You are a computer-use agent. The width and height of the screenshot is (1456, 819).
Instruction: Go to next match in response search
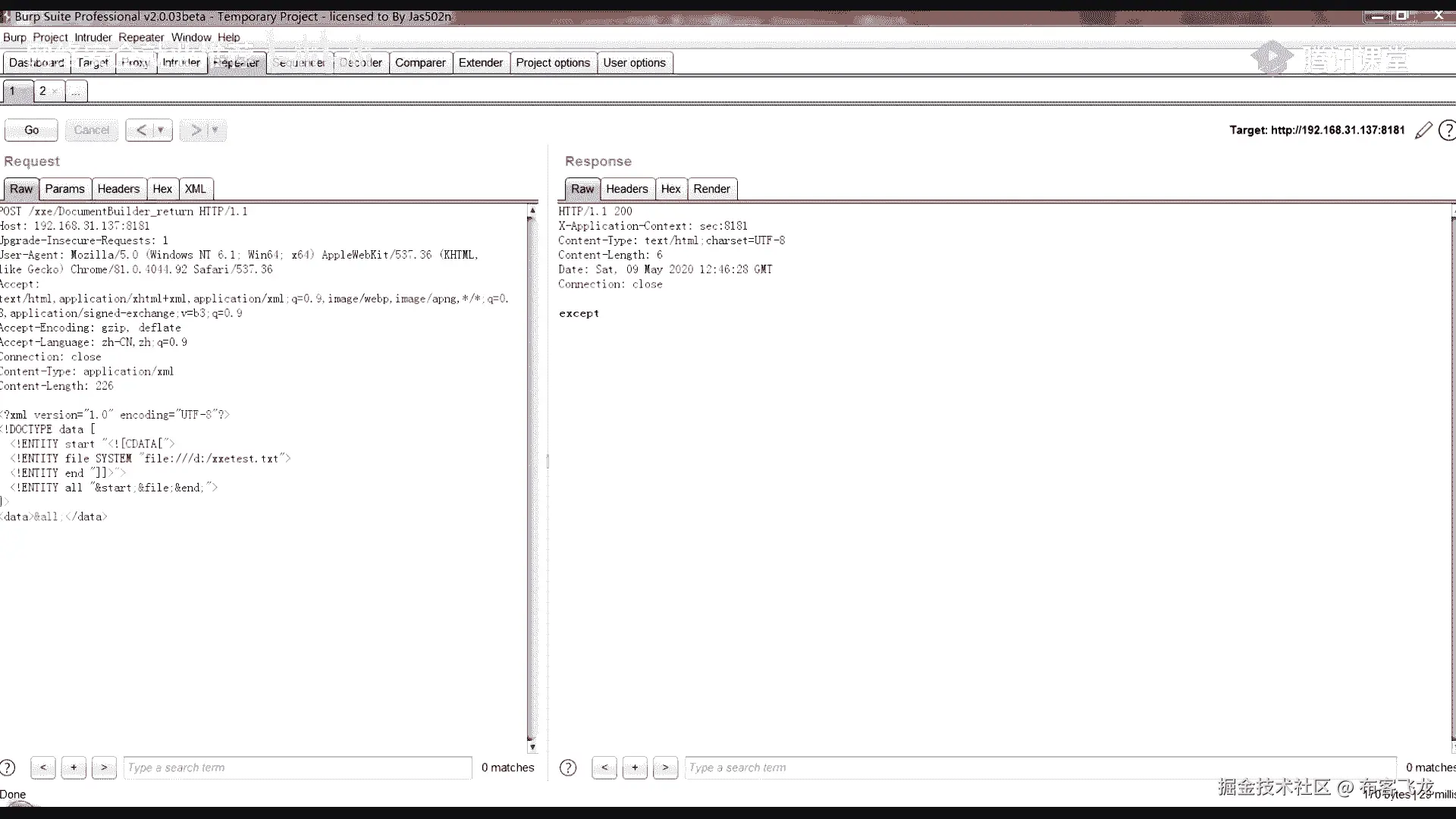pos(665,767)
